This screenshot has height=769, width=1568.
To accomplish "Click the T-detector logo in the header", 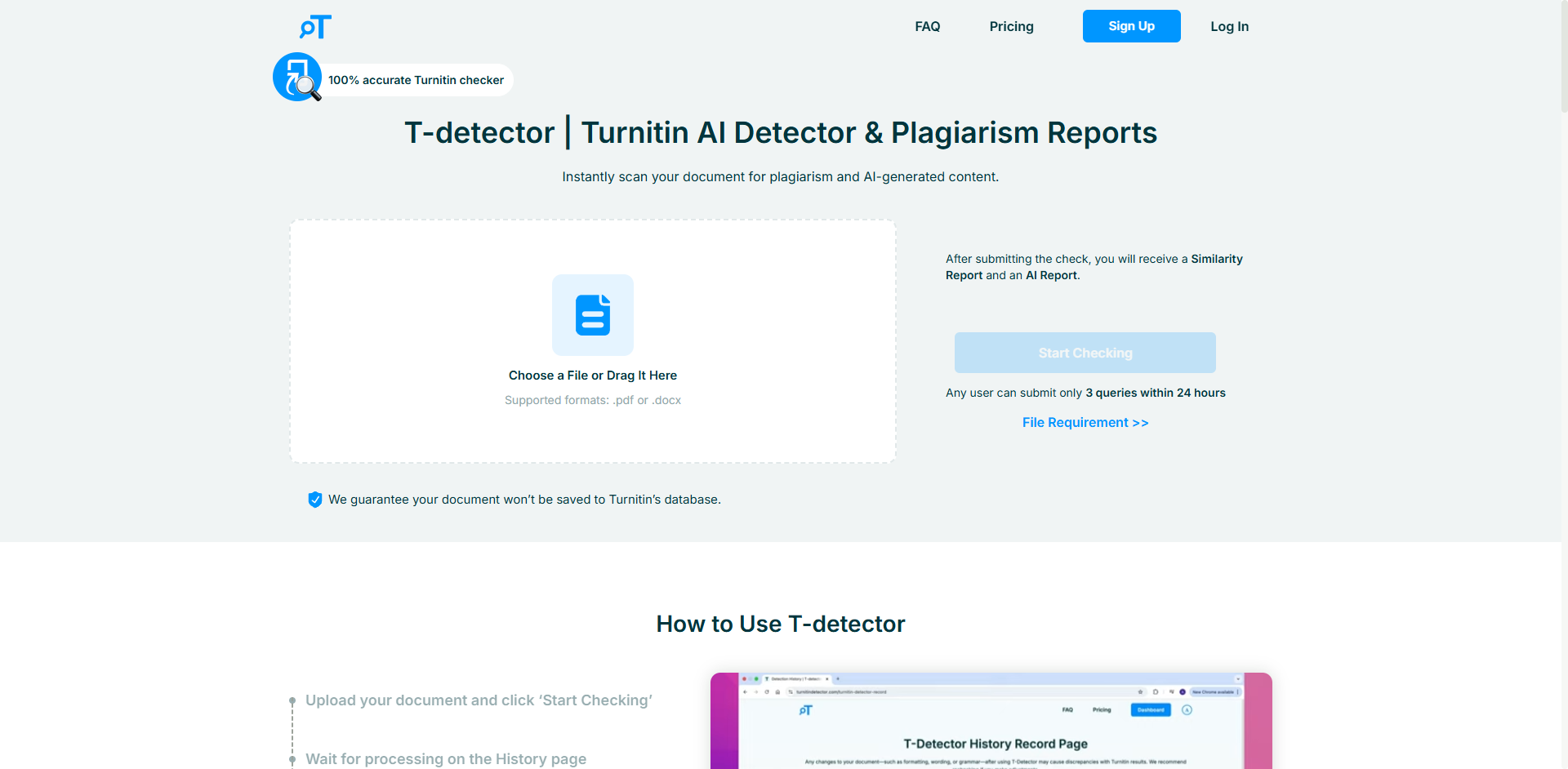I will tap(314, 26).
